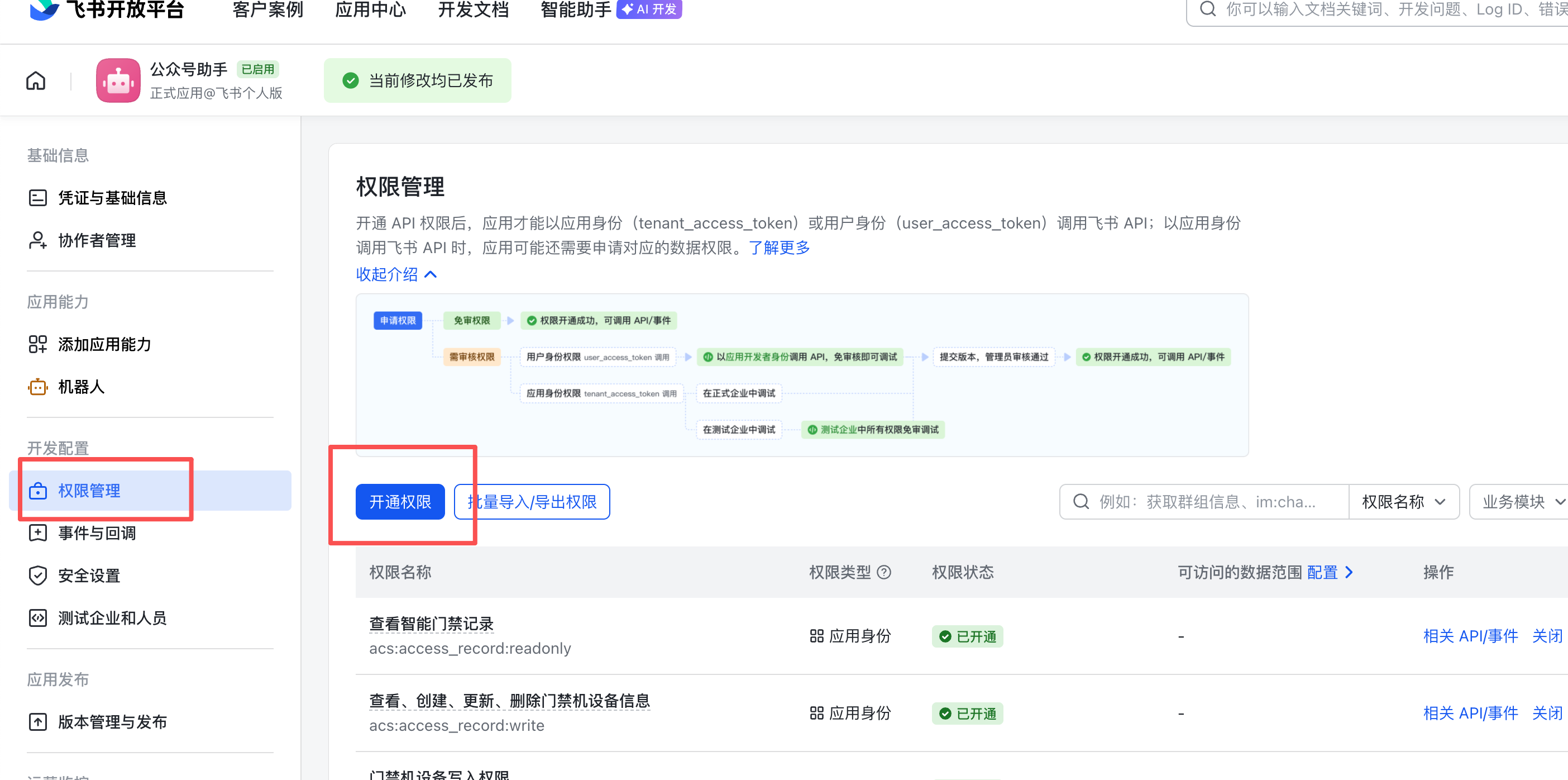Viewport: 1568px width, 780px height.
Task: Click the home icon in header
Action: click(36, 80)
